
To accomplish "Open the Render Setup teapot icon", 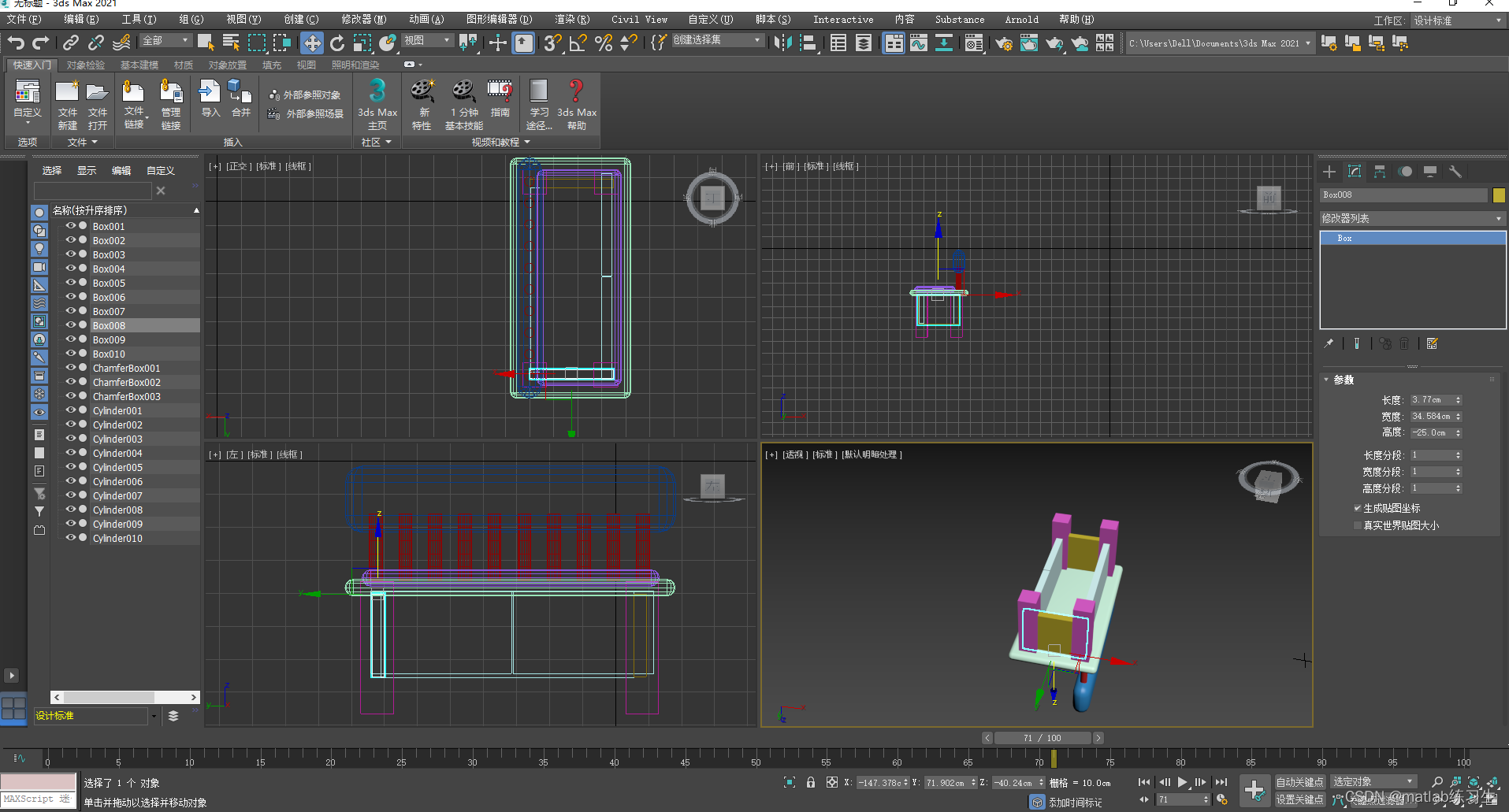I will [x=1003, y=43].
